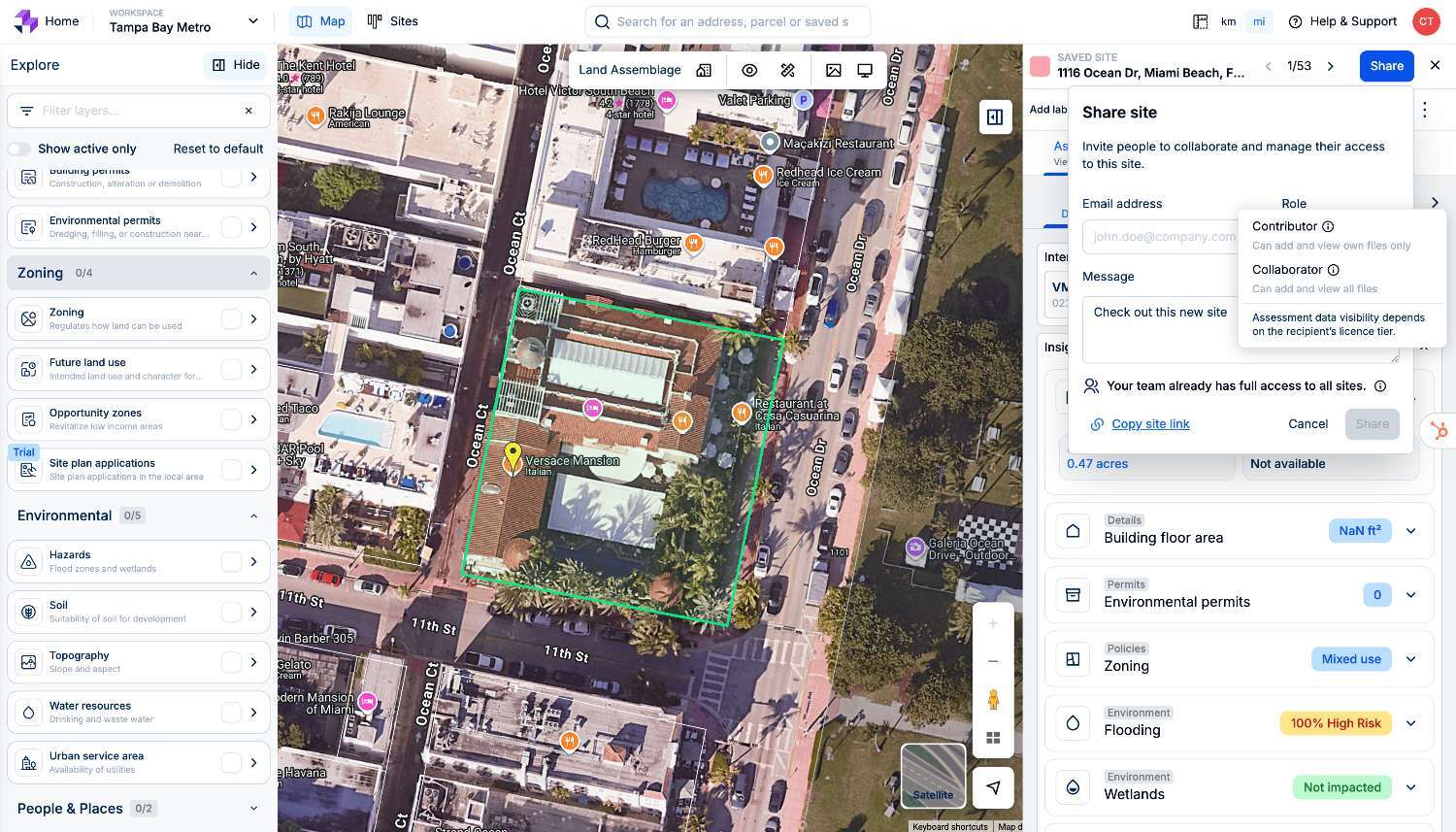Click the locate me arrow icon
This screenshot has height=832, width=1456.
pos(993,787)
